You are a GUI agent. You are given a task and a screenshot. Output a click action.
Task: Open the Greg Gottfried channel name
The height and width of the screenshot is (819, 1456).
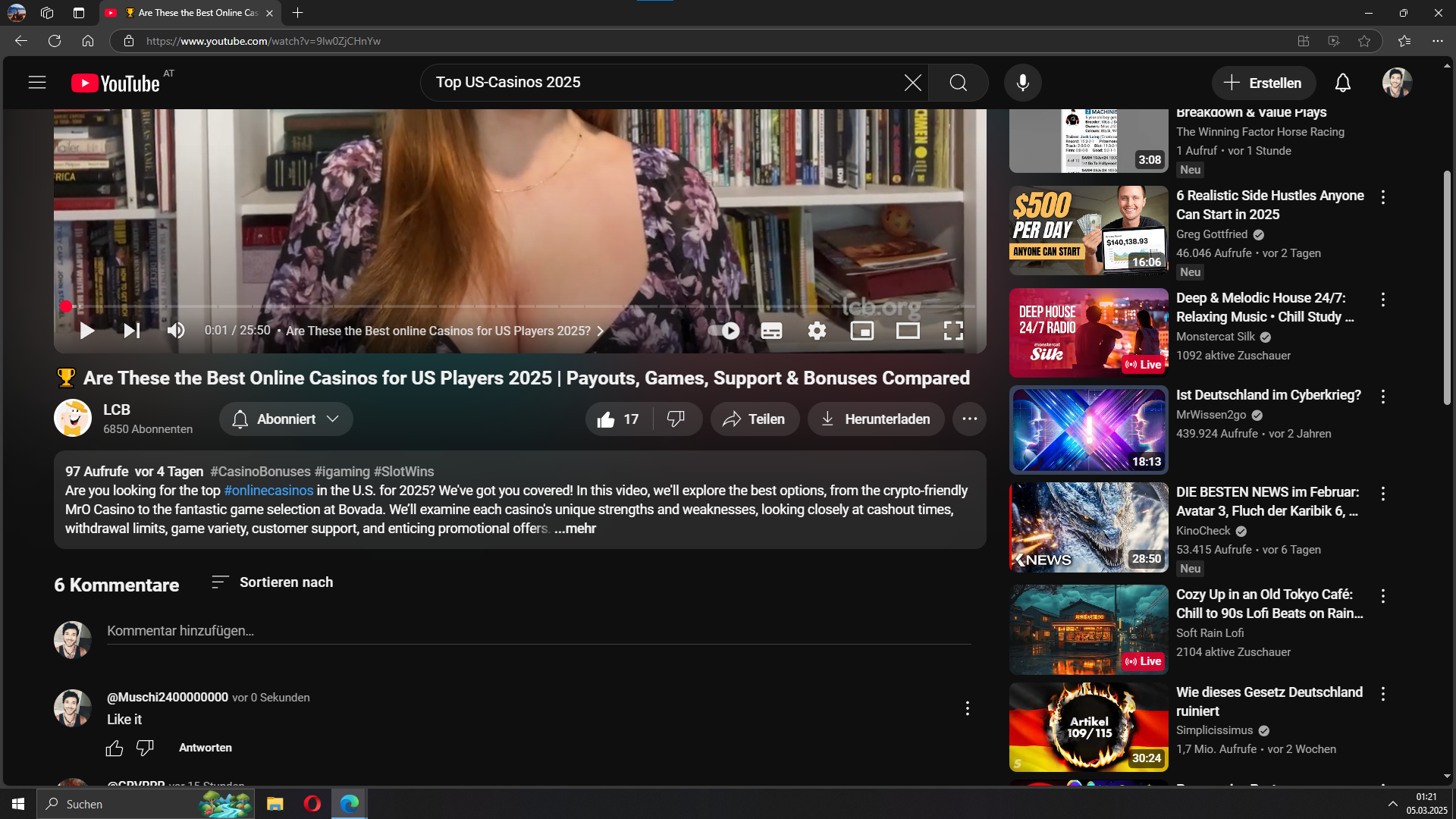tap(1212, 234)
